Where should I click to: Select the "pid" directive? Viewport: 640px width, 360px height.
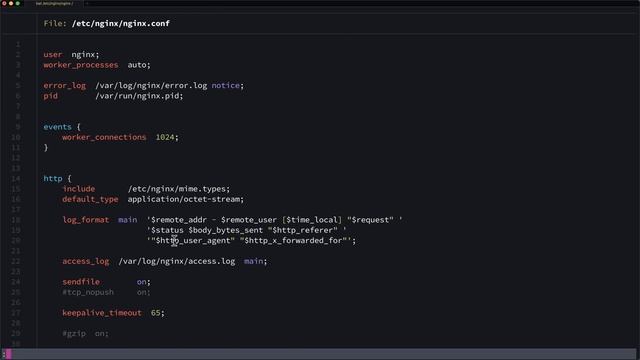(x=51, y=96)
